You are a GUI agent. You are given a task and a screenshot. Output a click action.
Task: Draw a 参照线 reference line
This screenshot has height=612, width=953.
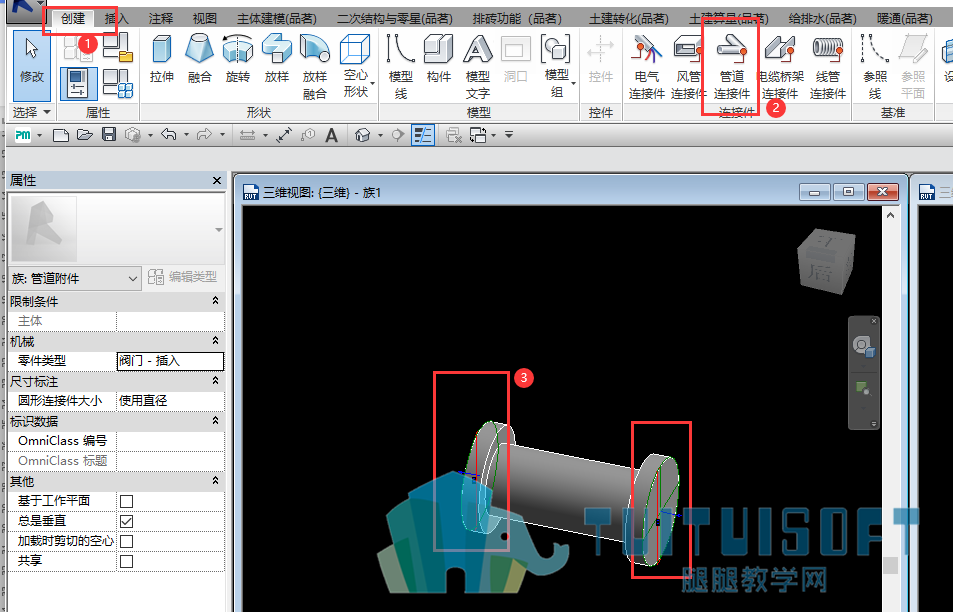pyautogui.click(x=875, y=67)
